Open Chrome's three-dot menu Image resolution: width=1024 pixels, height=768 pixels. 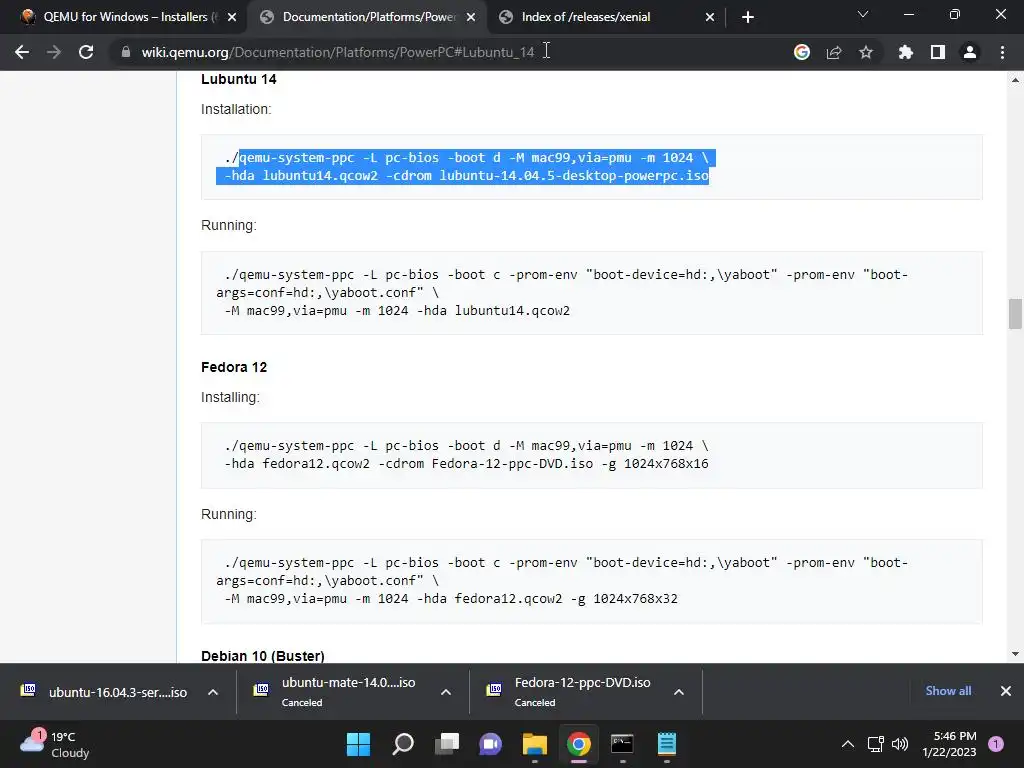click(x=1002, y=52)
